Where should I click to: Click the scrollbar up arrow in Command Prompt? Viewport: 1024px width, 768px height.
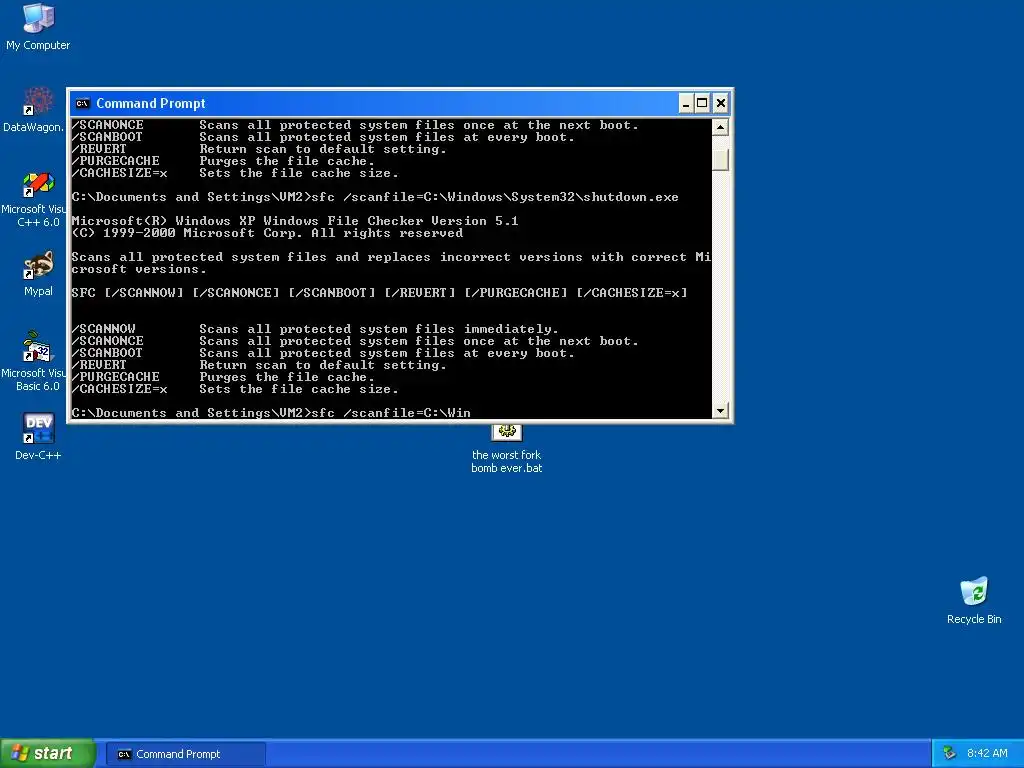tap(720, 127)
